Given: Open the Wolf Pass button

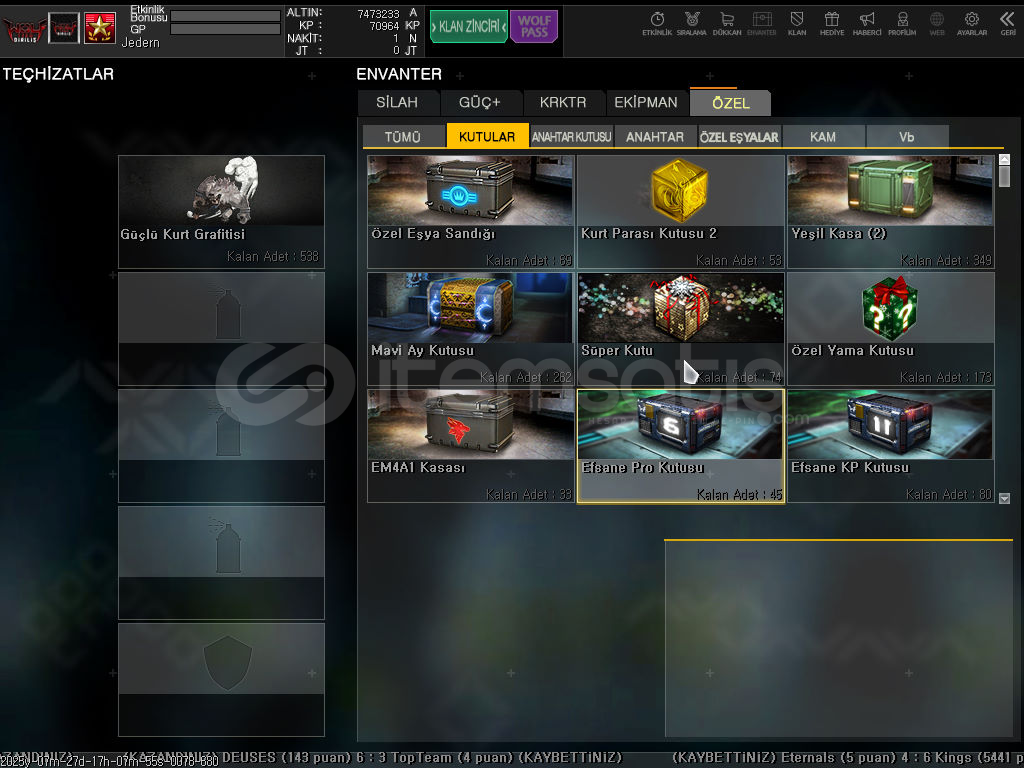Looking at the screenshot, I should (x=534, y=26).
